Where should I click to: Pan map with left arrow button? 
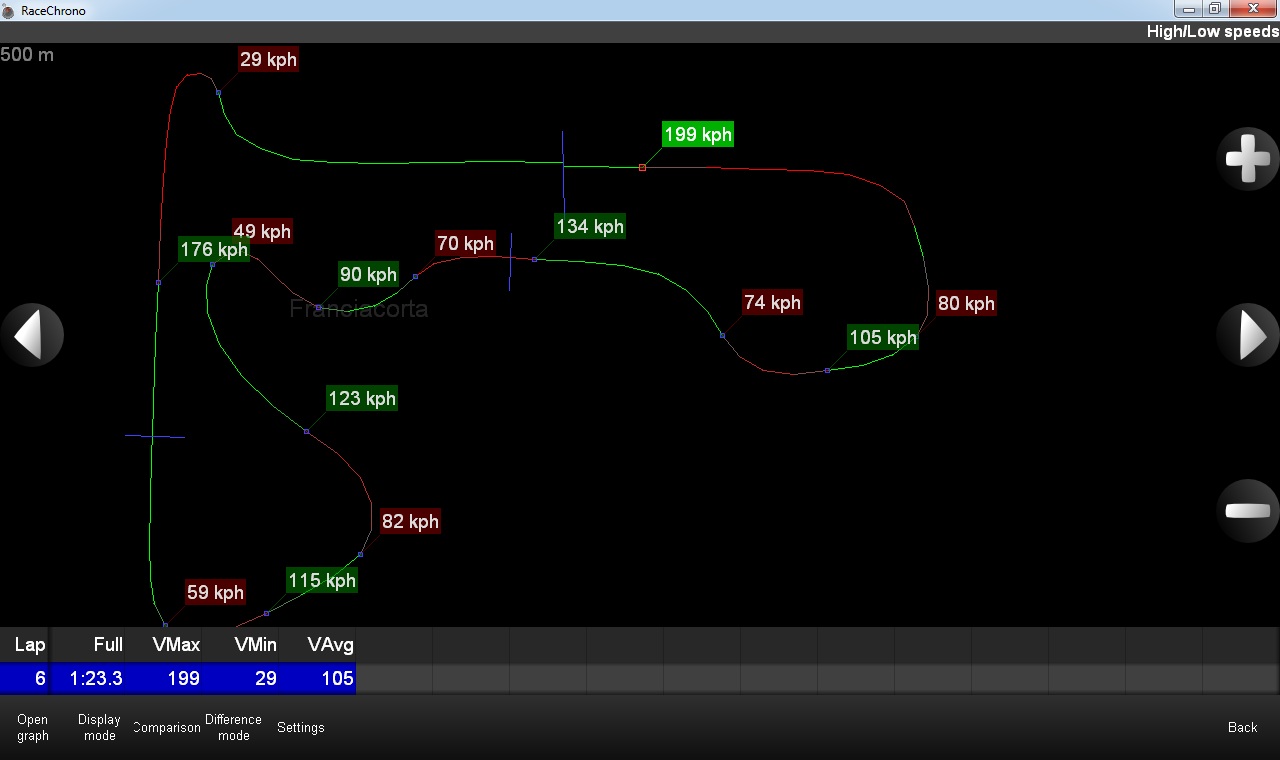click(x=32, y=335)
